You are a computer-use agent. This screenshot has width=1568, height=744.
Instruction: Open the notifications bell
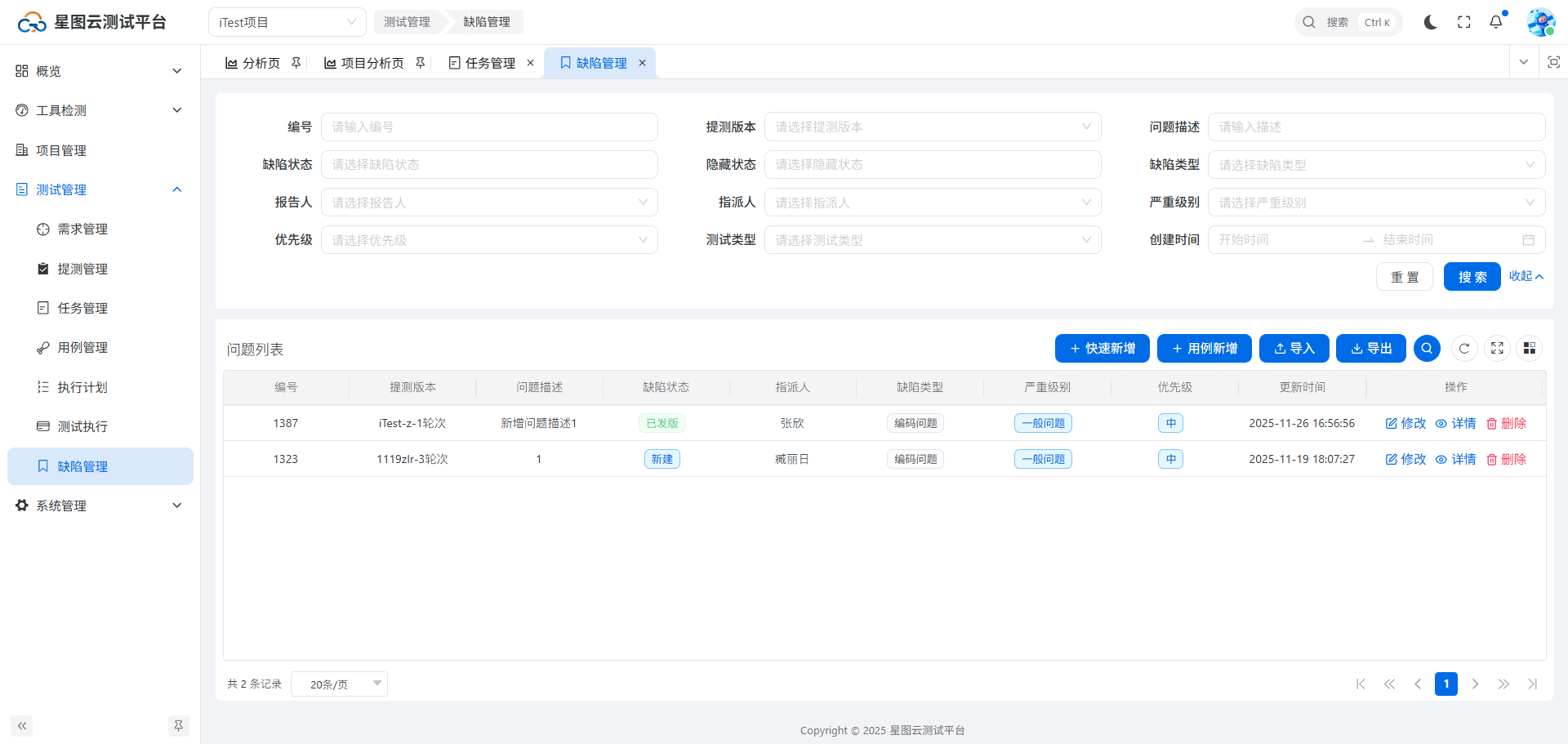pos(1495,22)
